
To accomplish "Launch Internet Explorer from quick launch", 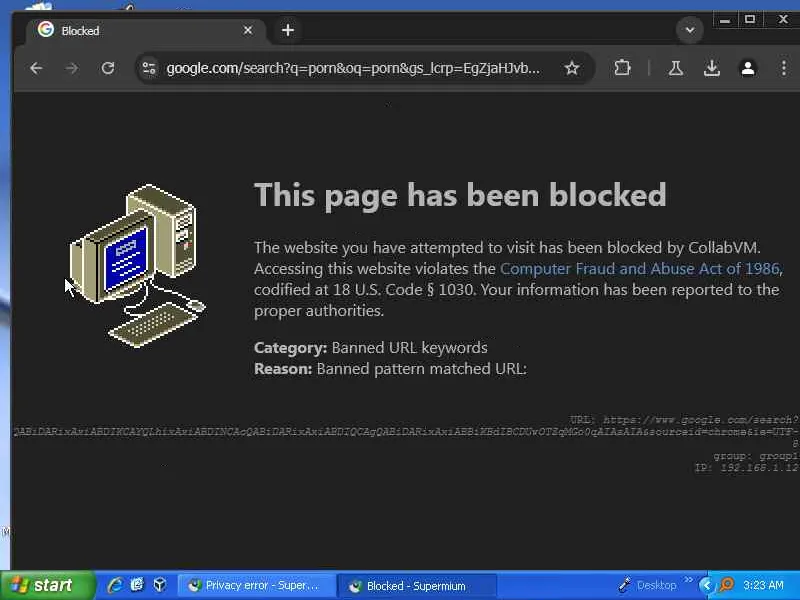I will pos(114,585).
